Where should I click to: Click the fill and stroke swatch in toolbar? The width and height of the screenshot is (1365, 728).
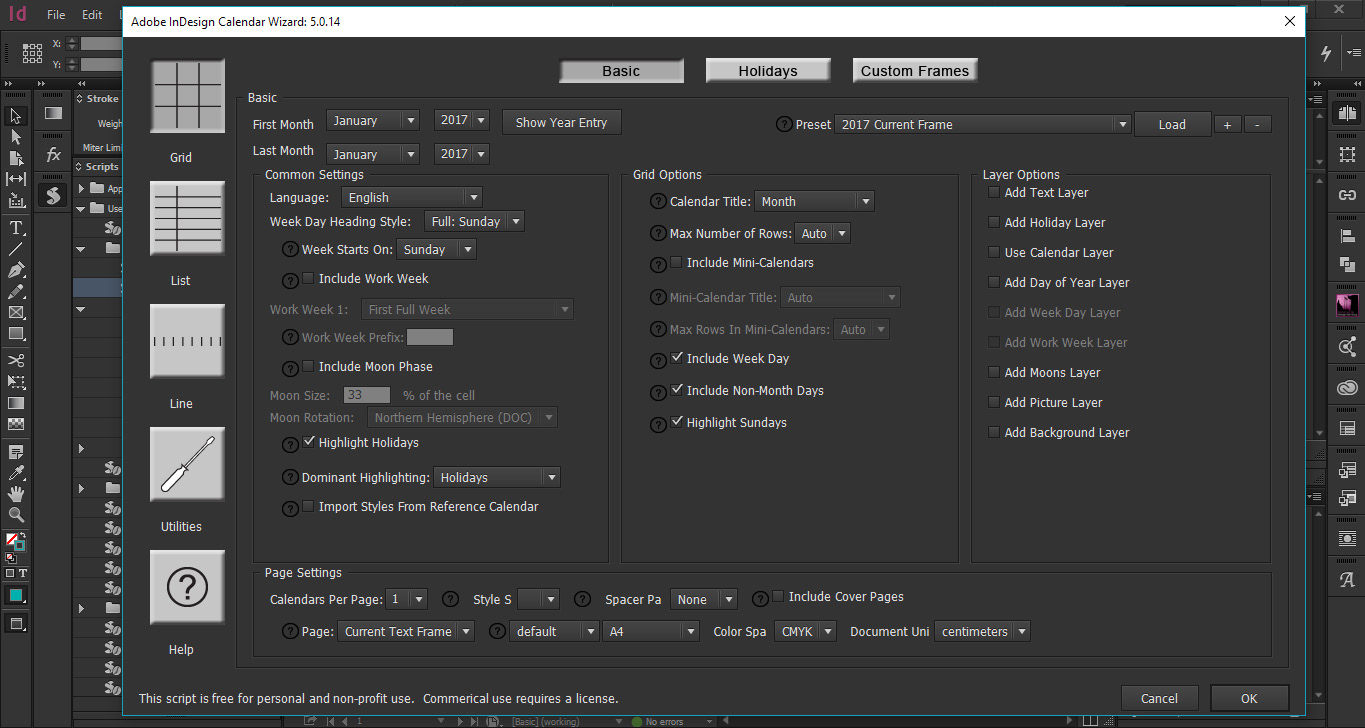14,542
